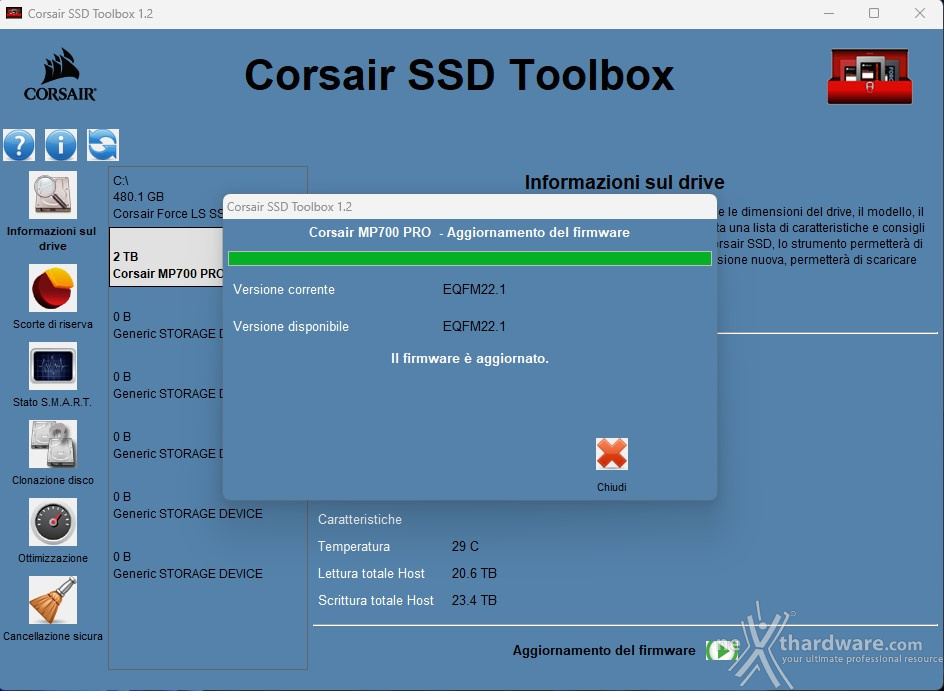Image resolution: width=944 pixels, height=691 pixels.
Task: Maximize the Corsair SSD Toolbox window
Action: tap(874, 13)
